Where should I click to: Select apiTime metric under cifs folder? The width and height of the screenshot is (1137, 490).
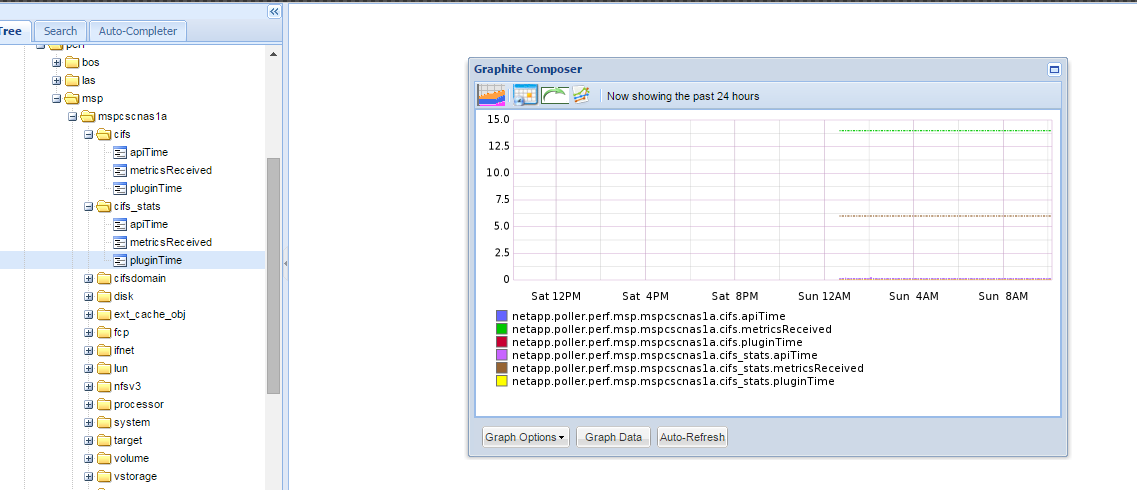tap(149, 152)
